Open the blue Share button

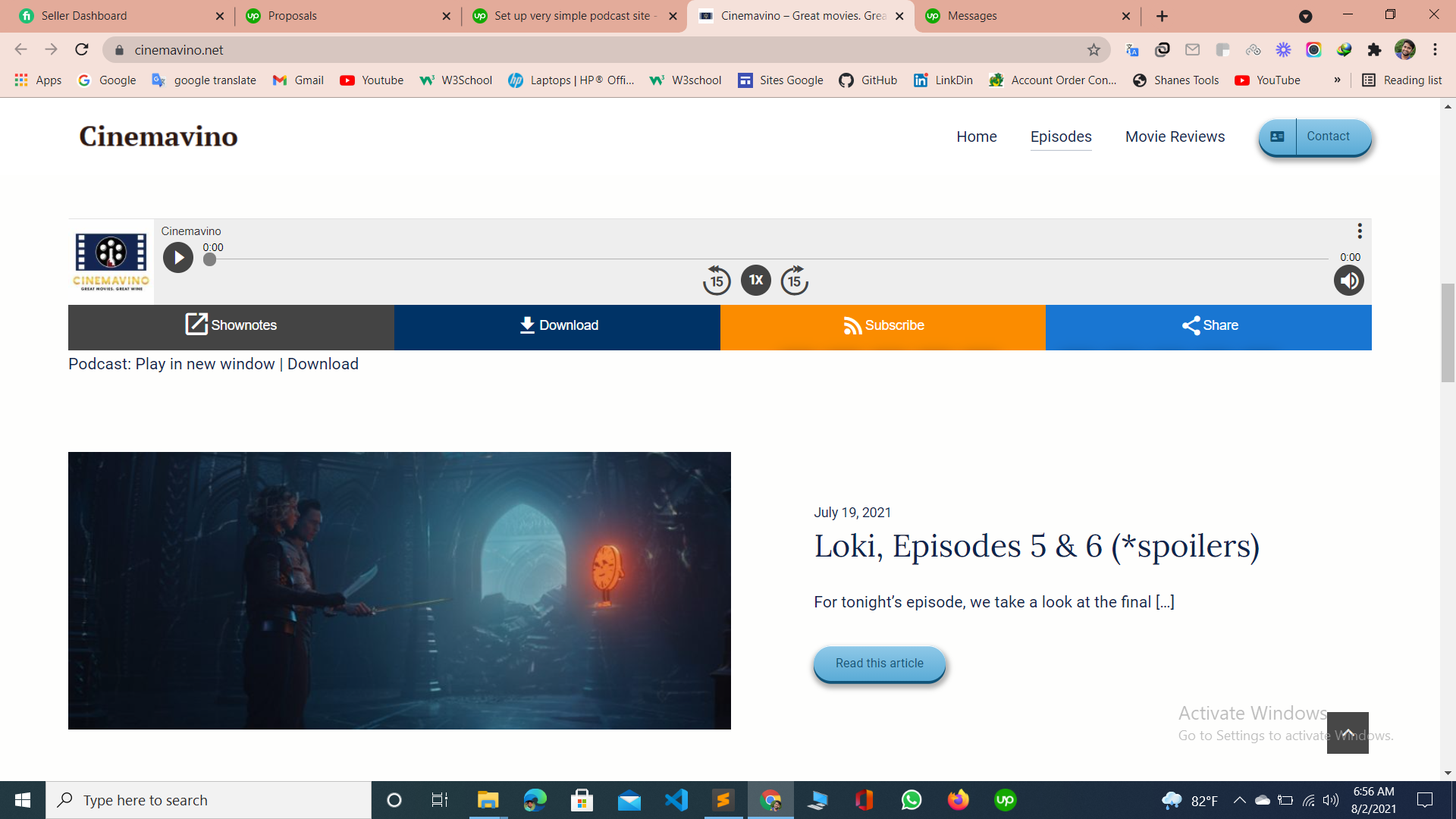(1209, 327)
